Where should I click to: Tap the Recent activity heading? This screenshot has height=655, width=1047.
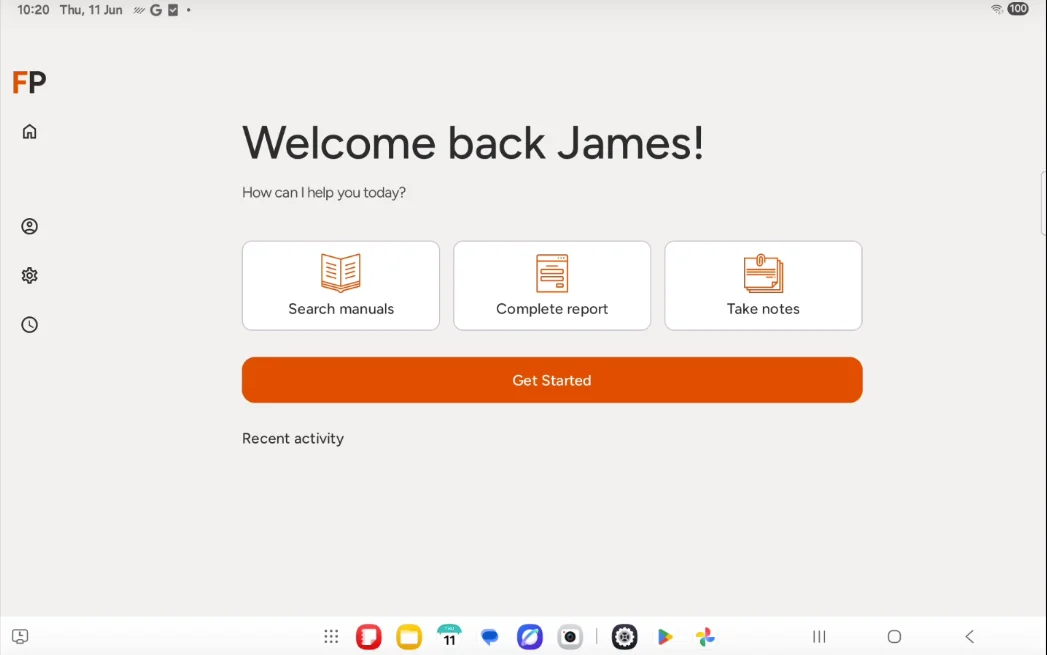pos(293,439)
